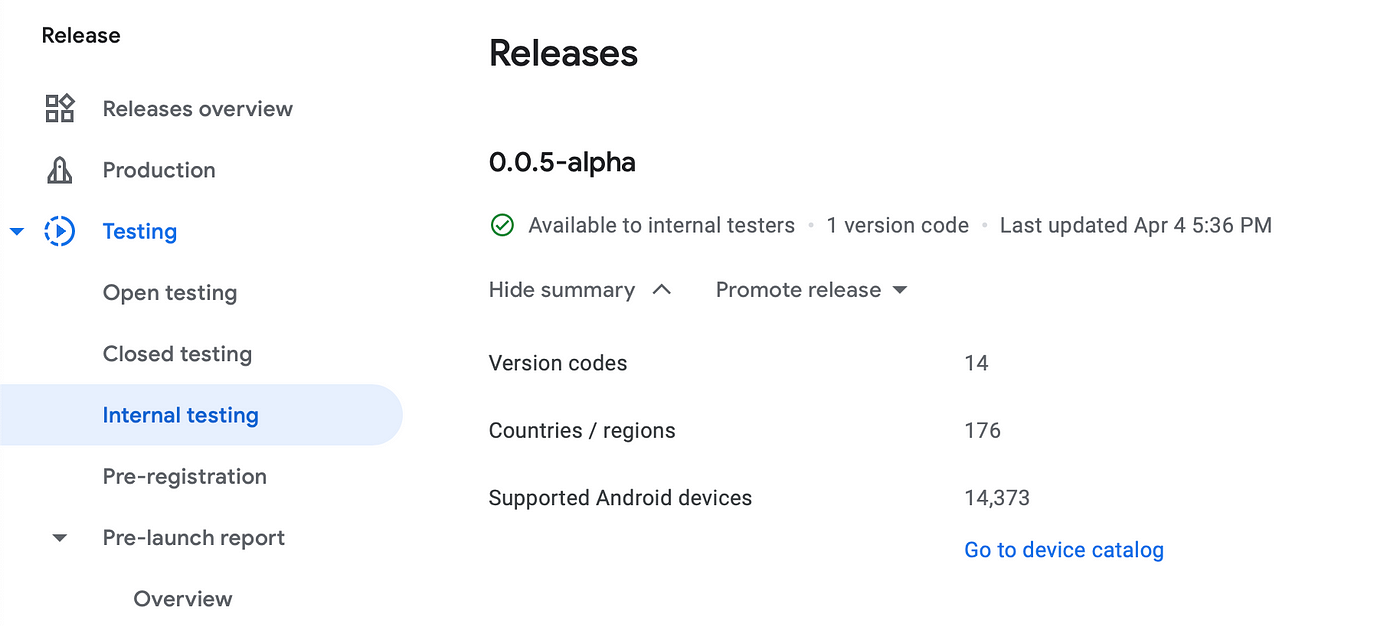Open the Closed testing page
This screenshot has width=1400, height=626.
point(177,354)
